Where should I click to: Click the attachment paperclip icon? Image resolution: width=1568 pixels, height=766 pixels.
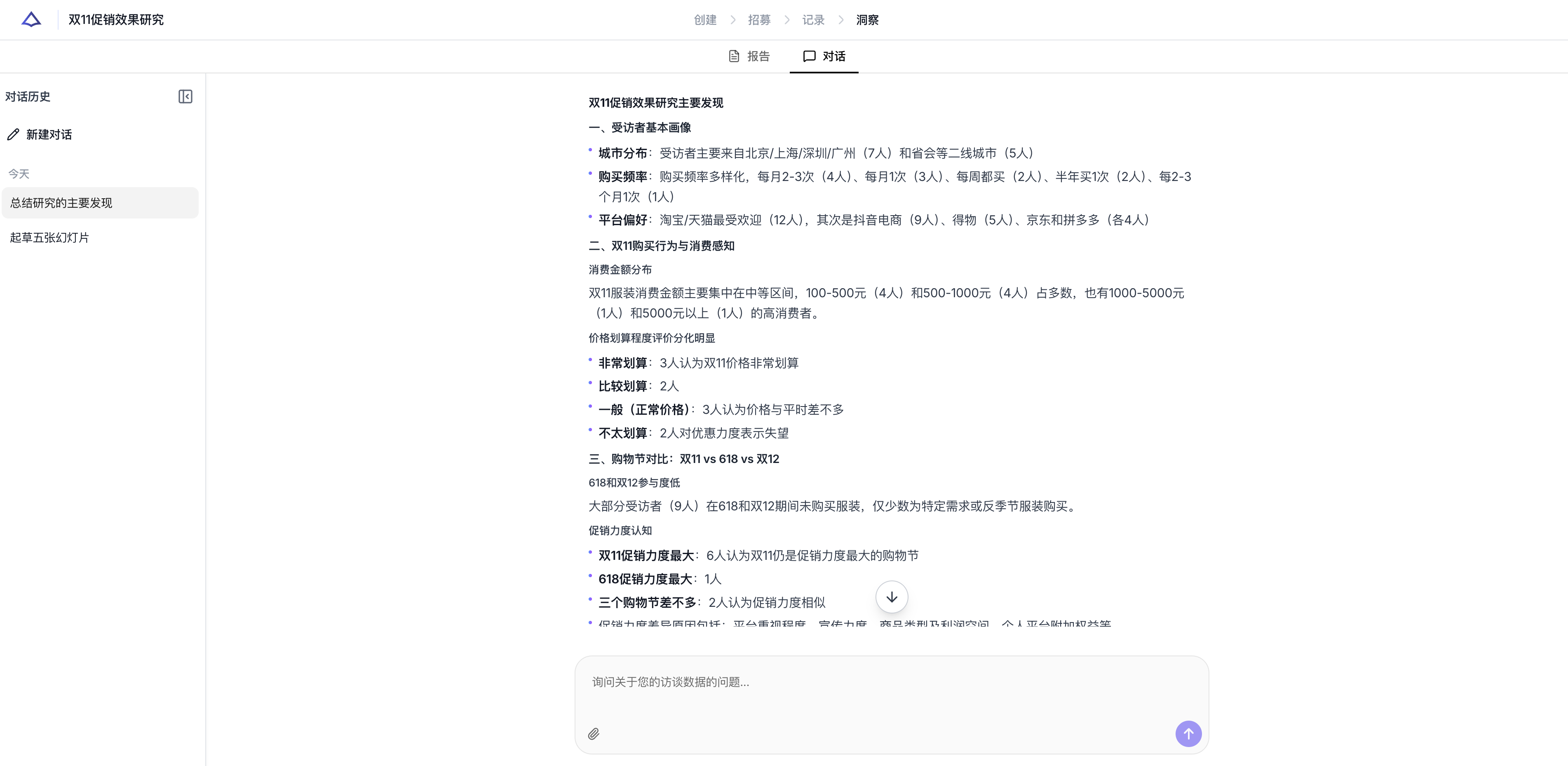(x=594, y=734)
